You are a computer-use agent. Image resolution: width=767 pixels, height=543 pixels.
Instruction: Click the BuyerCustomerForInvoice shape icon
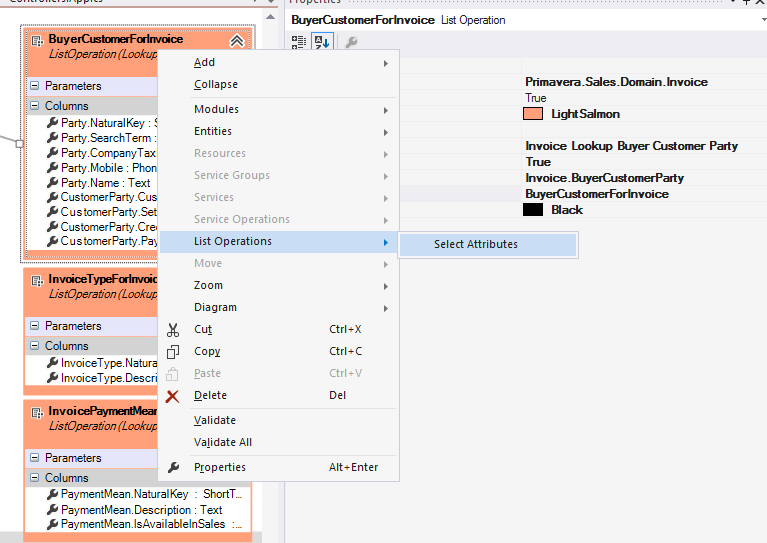pyautogui.click(x=37, y=41)
